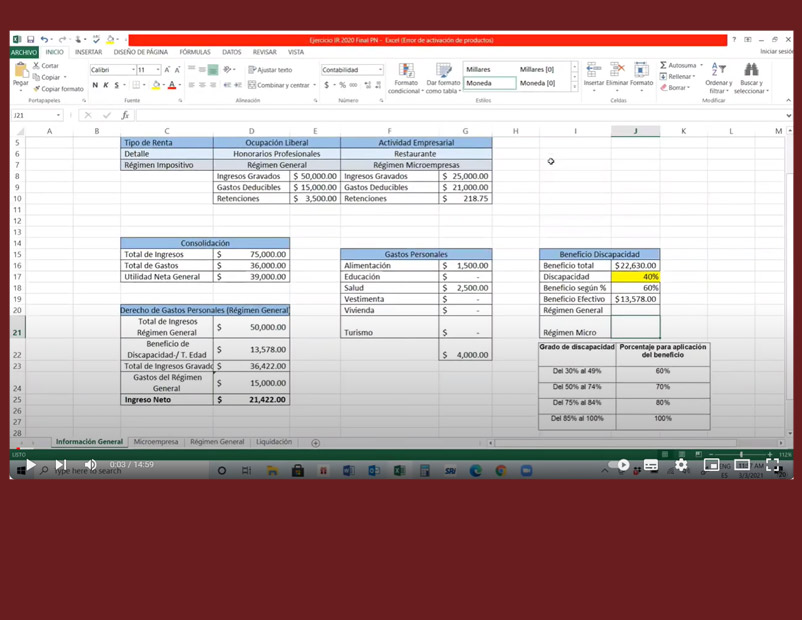Open Buscar y seleccionar binoculars icon
Screen dimensions: 802x620
click(x=750, y=70)
